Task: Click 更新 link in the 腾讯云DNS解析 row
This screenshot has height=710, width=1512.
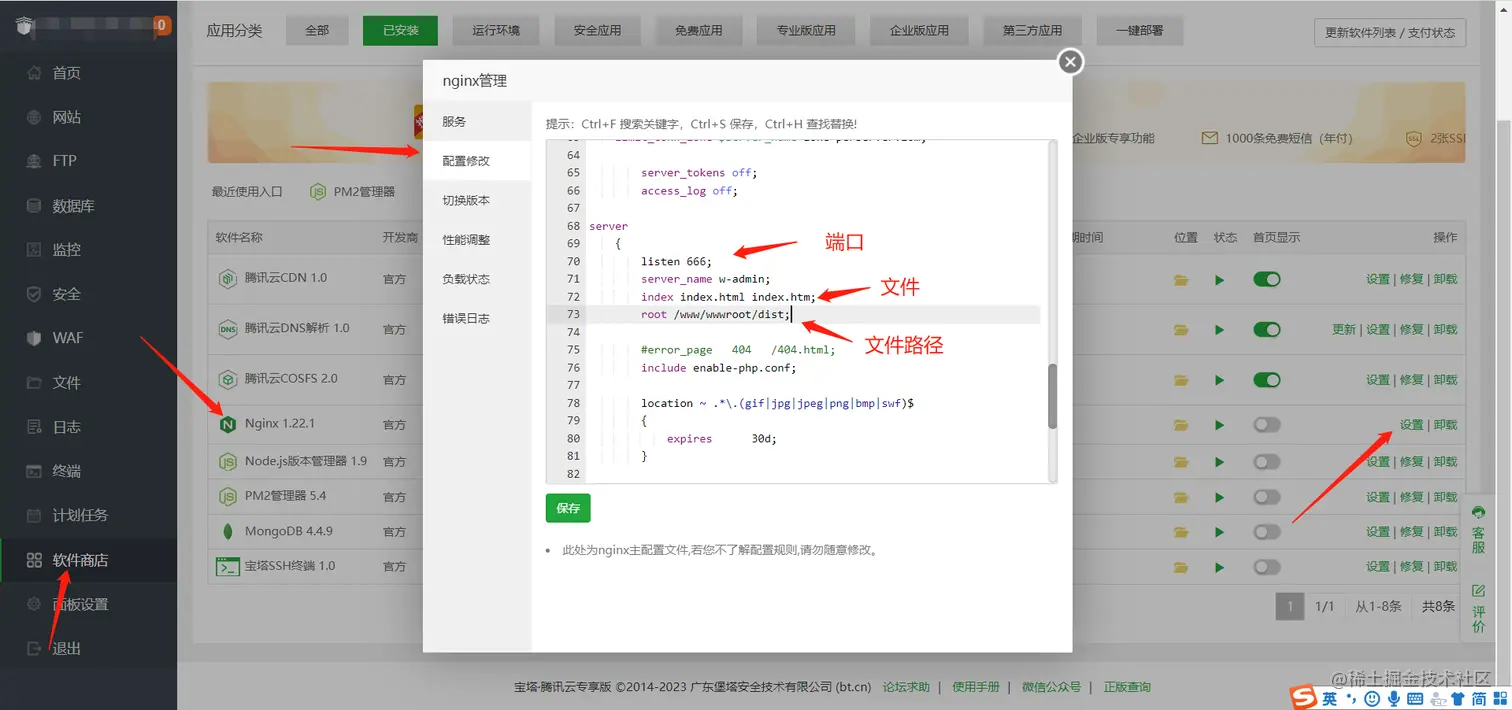Action: 1344,330
